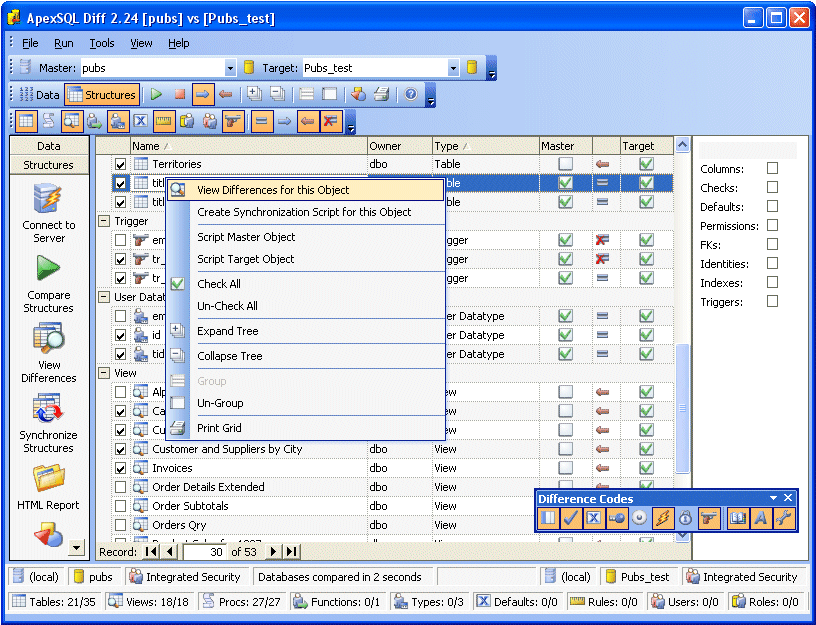This screenshot has width=816, height=625.
Task: Toggle the Tables filter icon in the object toolbar
Action: [x=26, y=122]
